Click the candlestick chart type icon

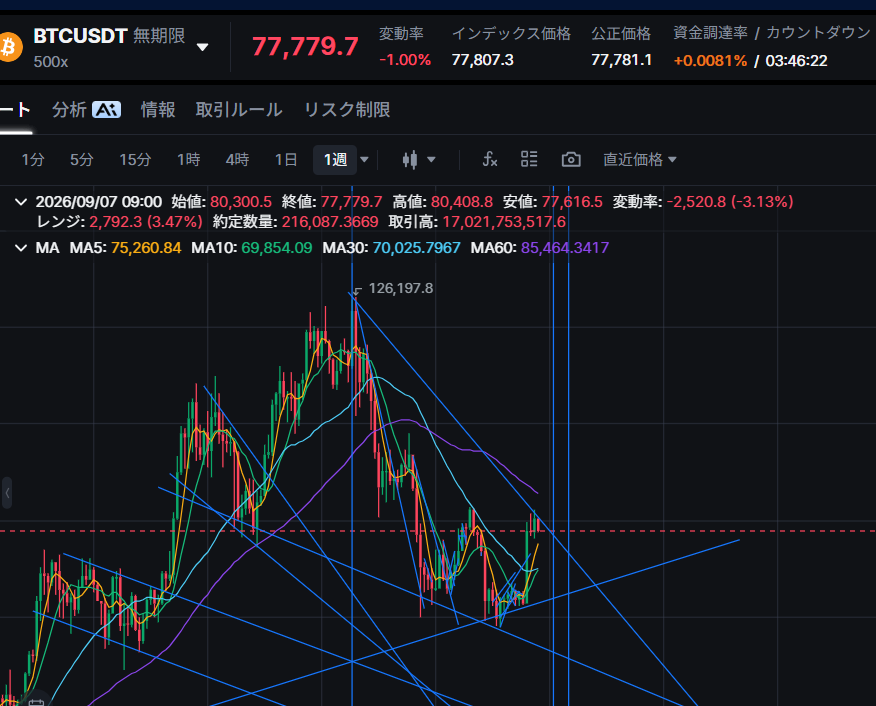click(410, 160)
